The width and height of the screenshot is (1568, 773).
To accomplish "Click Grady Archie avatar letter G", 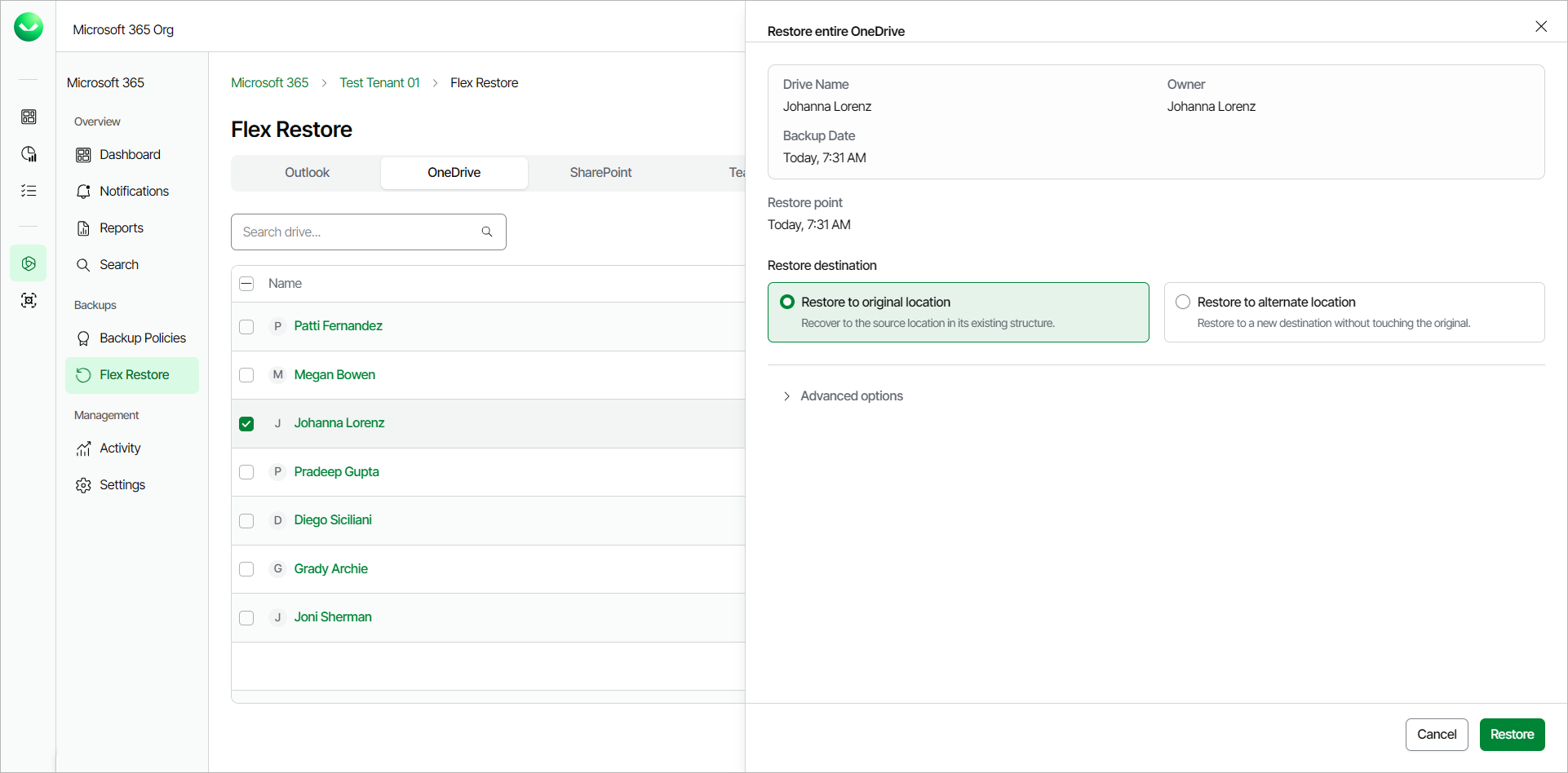I will [x=277, y=568].
